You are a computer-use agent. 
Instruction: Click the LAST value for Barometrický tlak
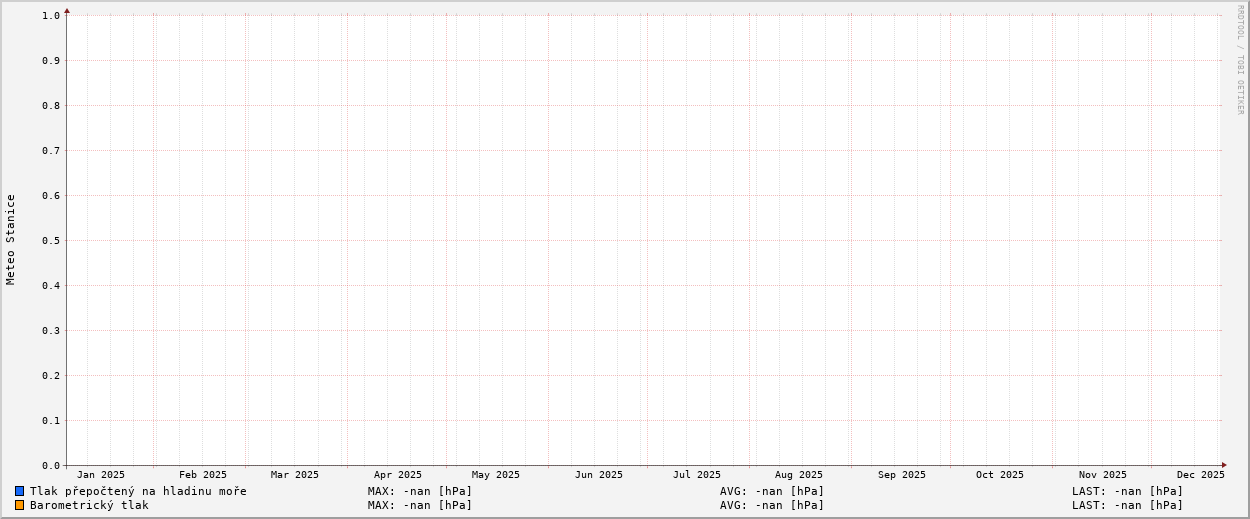click(1127, 505)
